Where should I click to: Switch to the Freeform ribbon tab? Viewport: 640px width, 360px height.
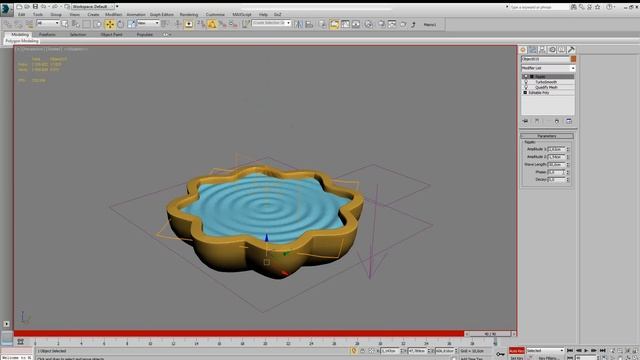click(x=47, y=35)
